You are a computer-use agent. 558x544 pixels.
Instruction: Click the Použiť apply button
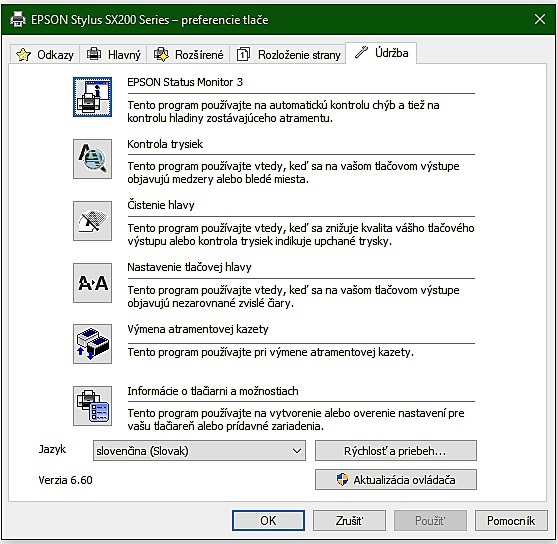tap(430, 521)
